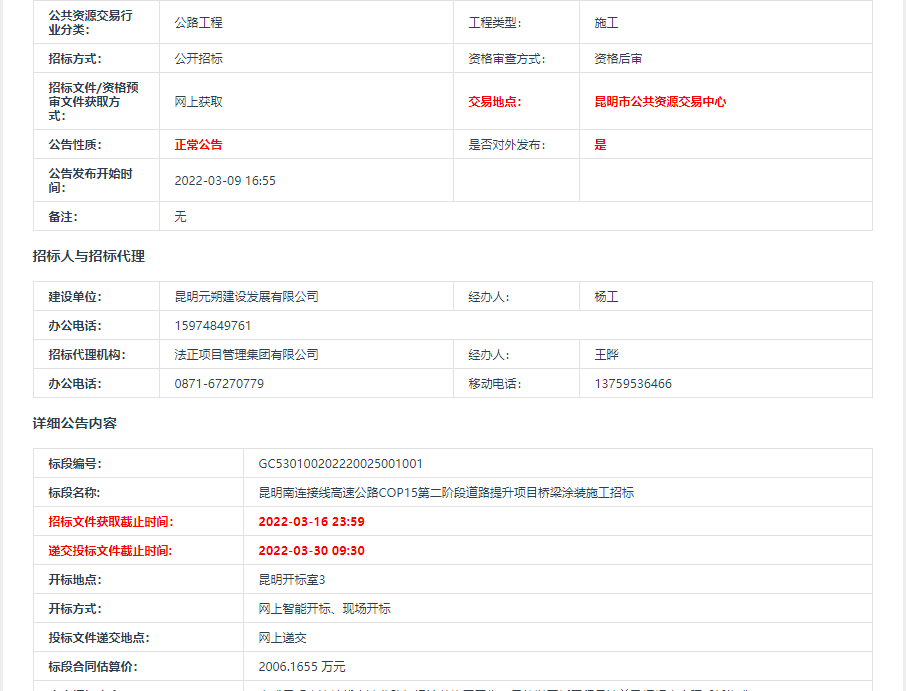Click the 公开招标 bidding method value
The width and height of the screenshot is (906, 691).
[x=198, y=59]
